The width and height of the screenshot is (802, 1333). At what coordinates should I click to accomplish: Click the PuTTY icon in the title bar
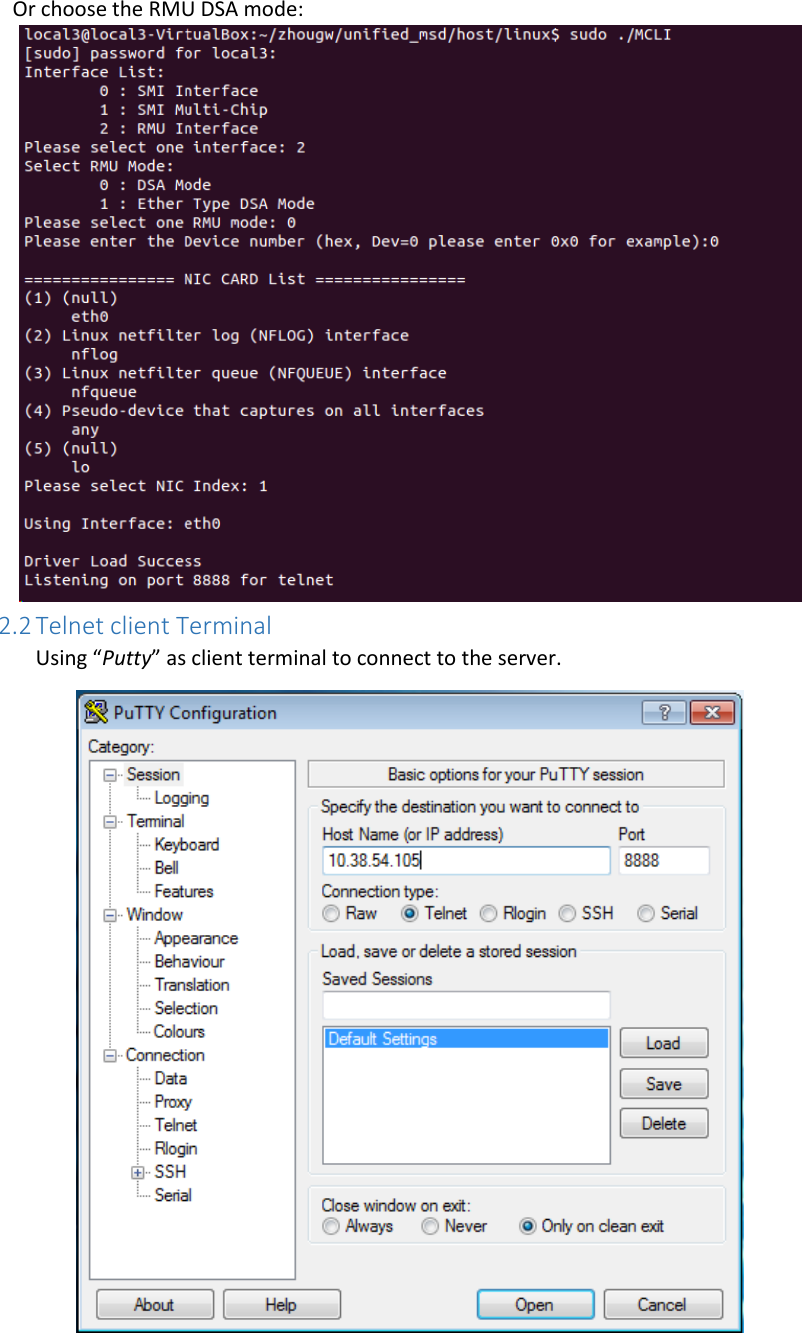(96, 712)
